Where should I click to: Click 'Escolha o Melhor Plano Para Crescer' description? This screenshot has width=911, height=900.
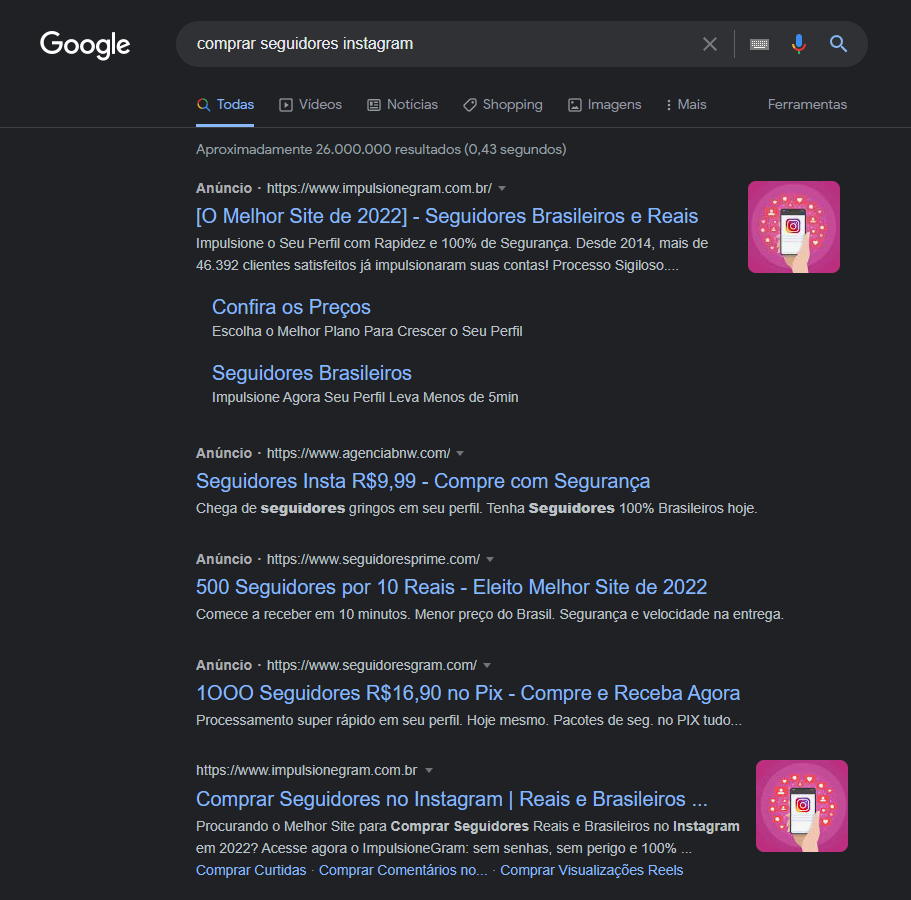[x=367, y=331]
